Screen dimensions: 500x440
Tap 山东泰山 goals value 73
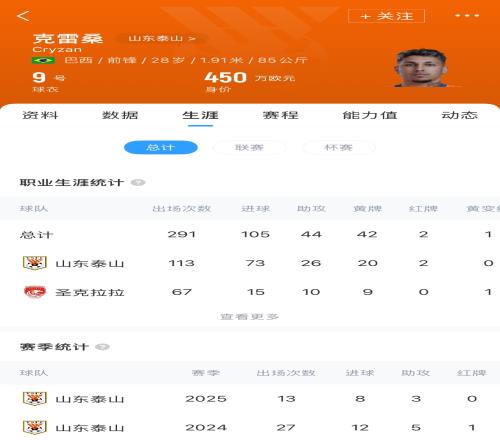pos(255,263)
